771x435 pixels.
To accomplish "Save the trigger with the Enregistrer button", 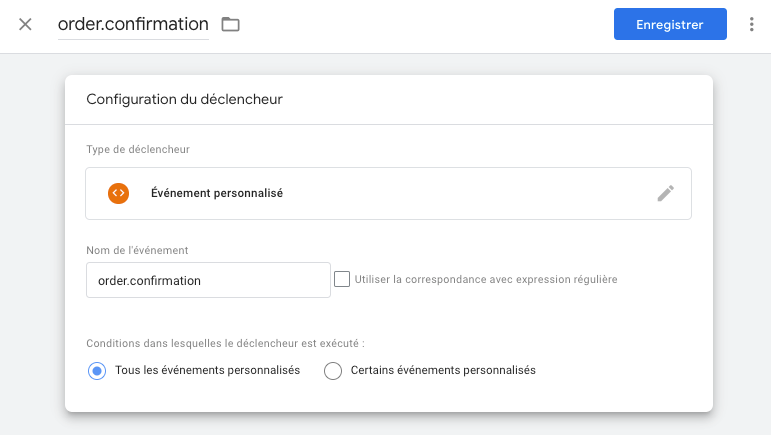I will coord(669,24).
